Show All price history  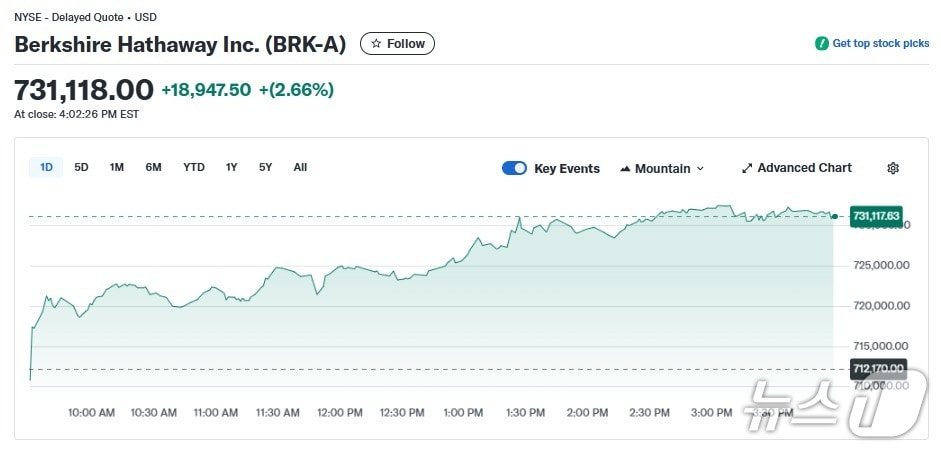point(300,167)
